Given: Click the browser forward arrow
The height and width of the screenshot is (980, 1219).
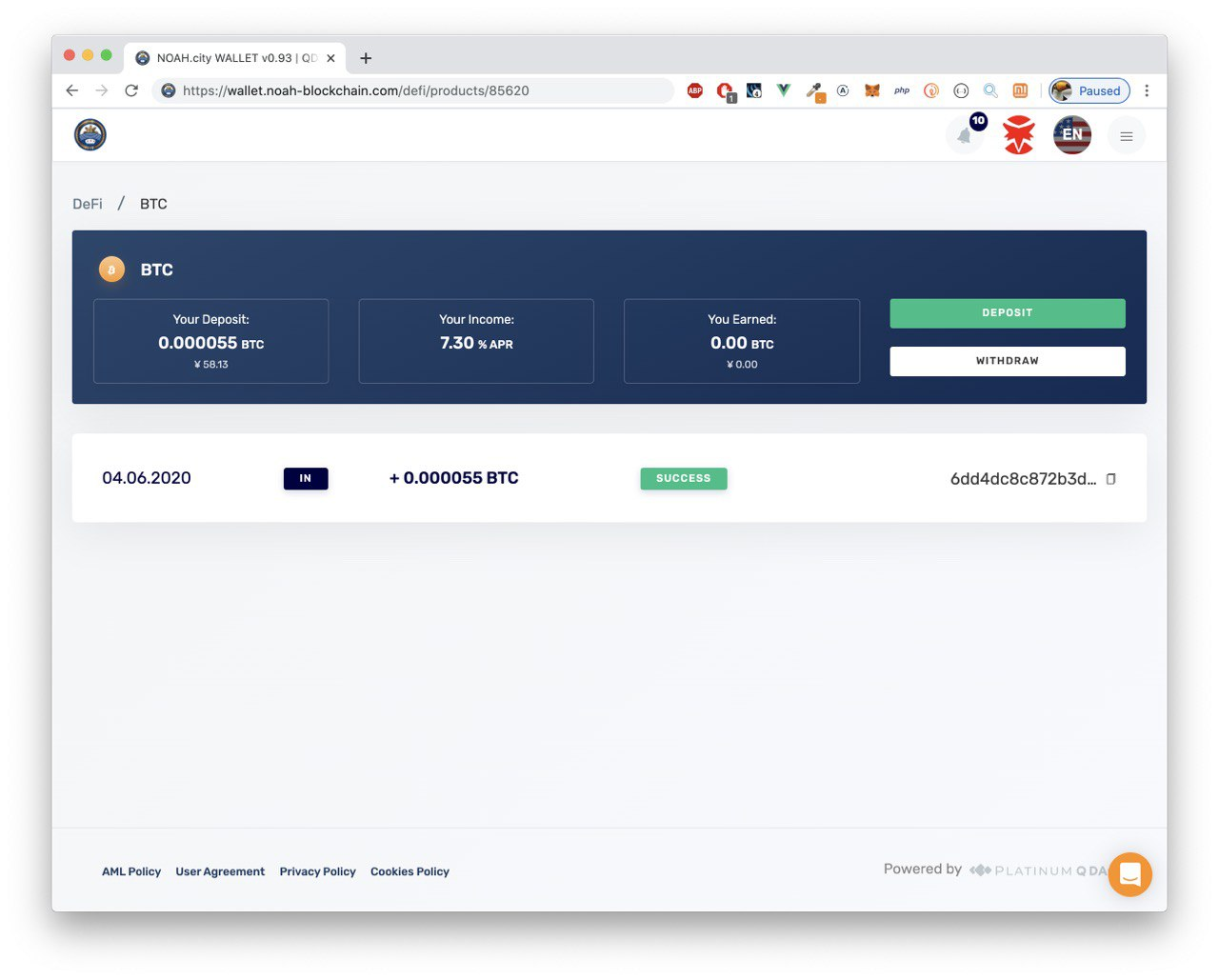Looking at the screenshot, I should (102, 90).
